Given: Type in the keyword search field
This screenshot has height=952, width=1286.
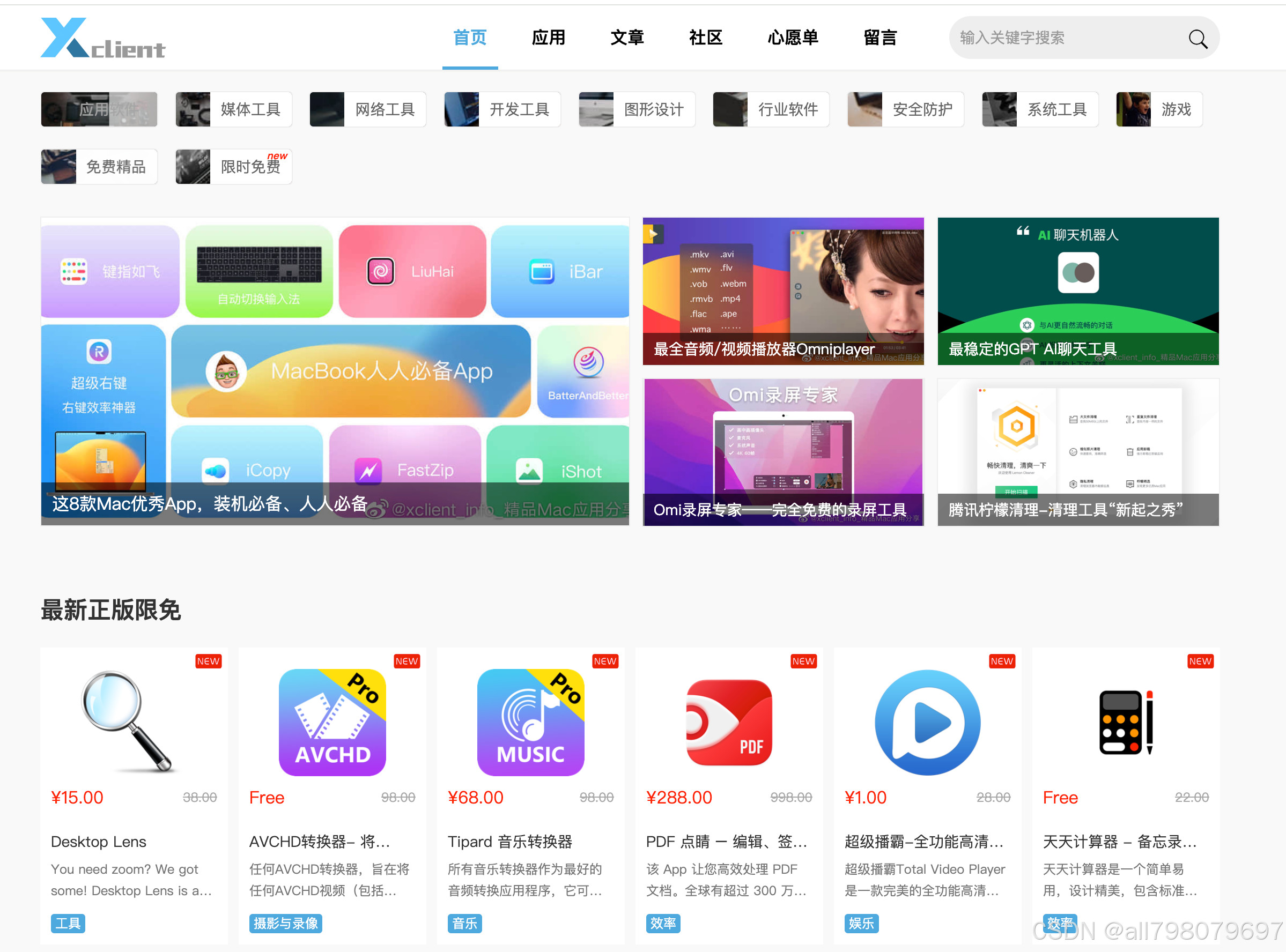Looking at the screenshot, I should pyautogui.click(x=1061, y=38).
